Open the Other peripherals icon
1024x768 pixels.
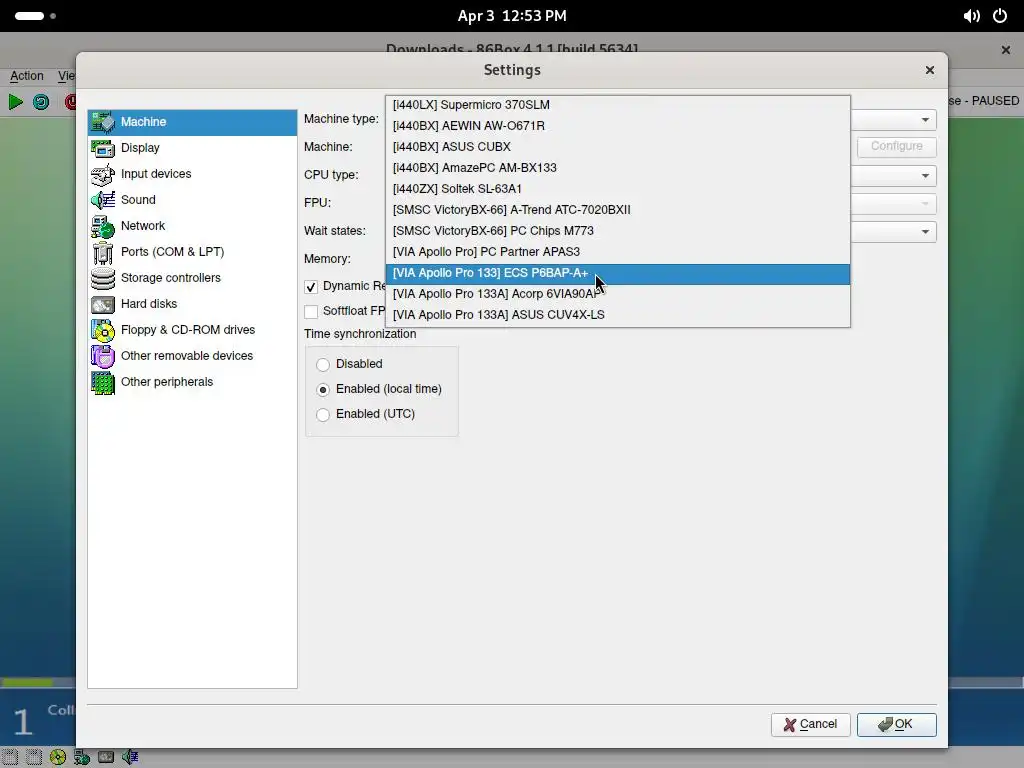tap(103, 382)
